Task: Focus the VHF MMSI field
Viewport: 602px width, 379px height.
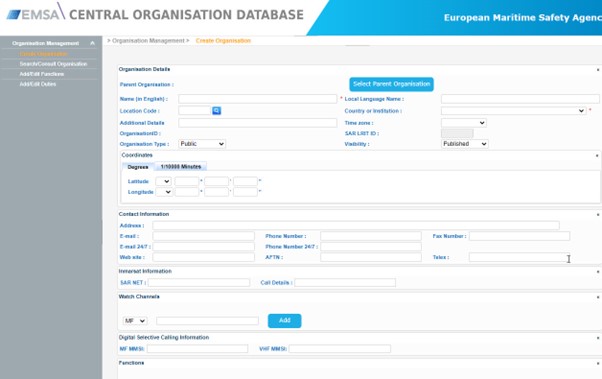Action: 340,349
